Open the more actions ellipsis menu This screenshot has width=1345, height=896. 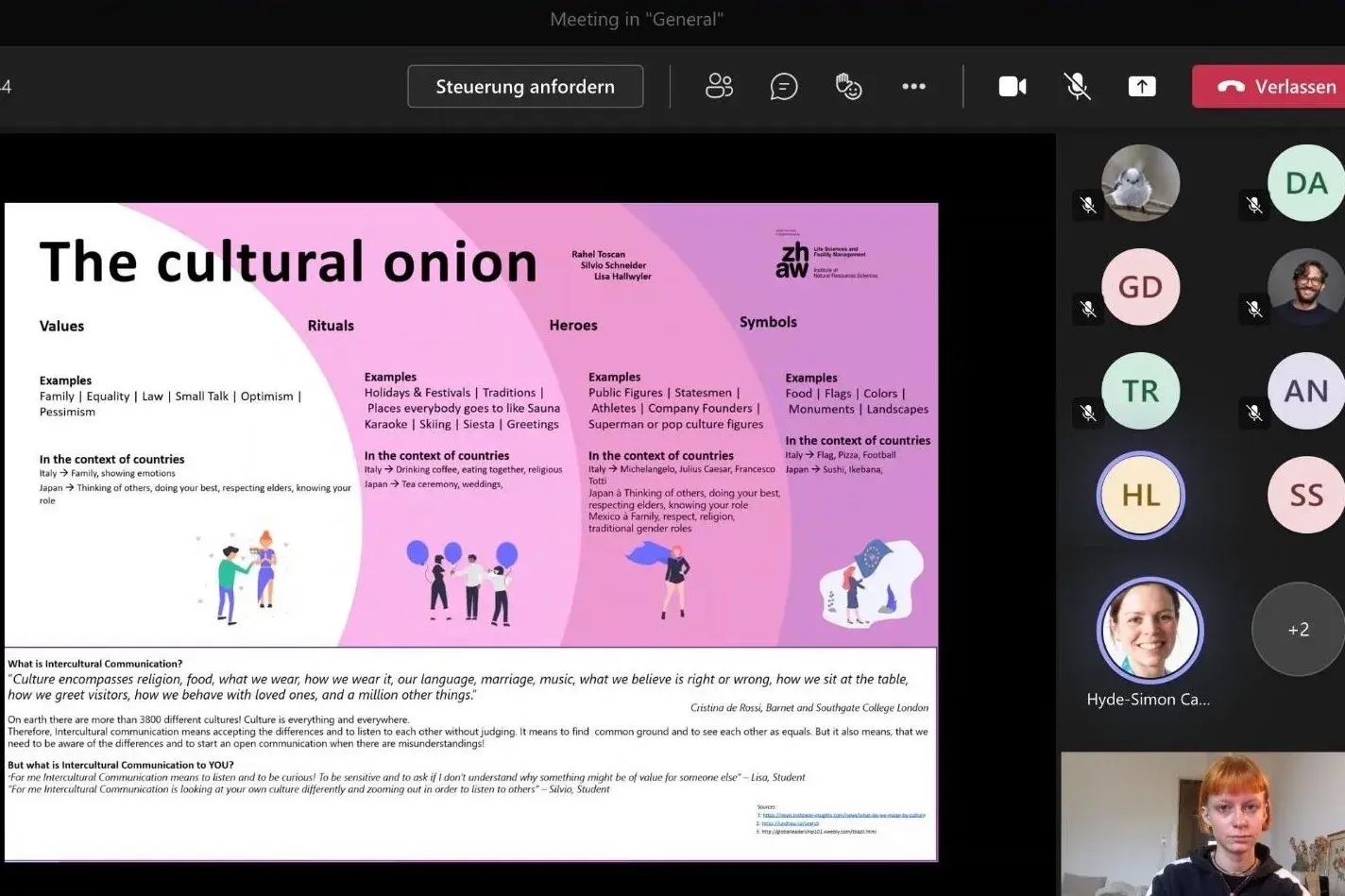[x=913, y=87]
